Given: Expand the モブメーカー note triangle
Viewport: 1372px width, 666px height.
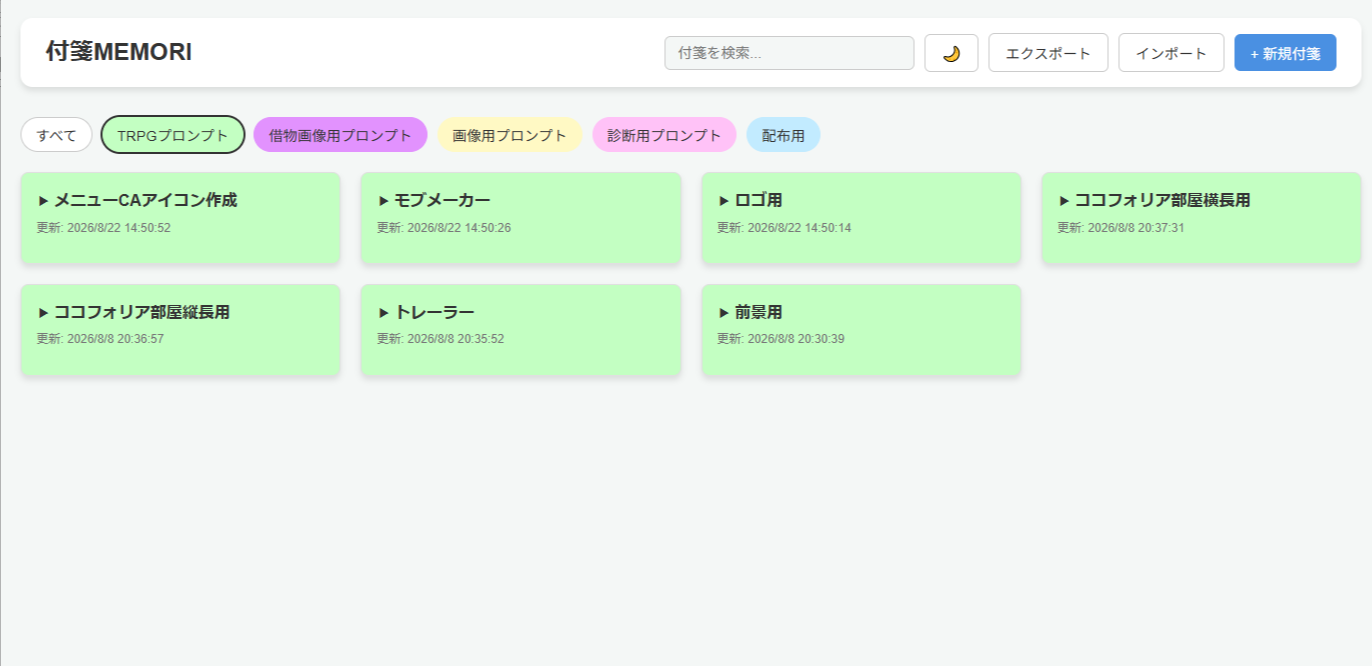Looking at the screenshot, I should click(383, 200).
